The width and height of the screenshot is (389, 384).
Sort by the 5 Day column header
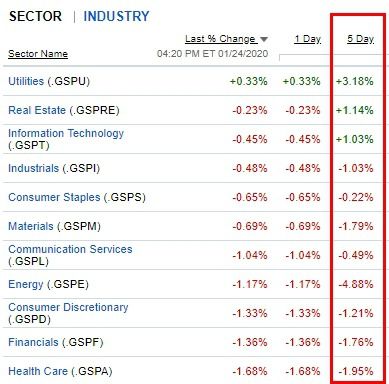(x=360, y=39)
